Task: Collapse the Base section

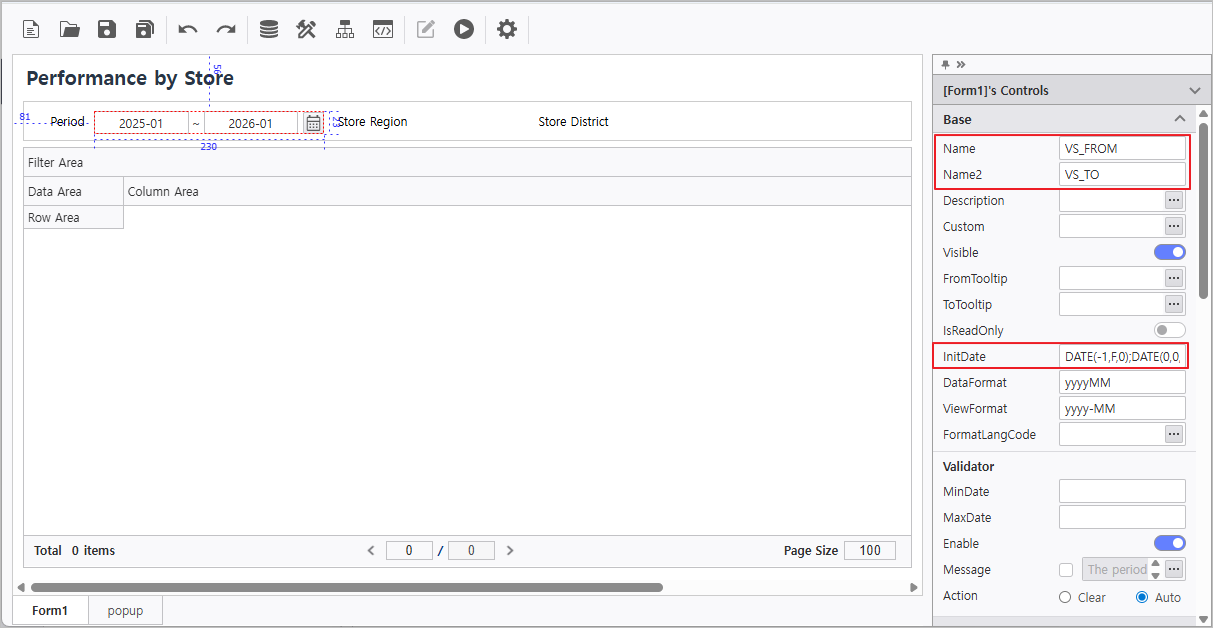Action: tap(1180, 119)
